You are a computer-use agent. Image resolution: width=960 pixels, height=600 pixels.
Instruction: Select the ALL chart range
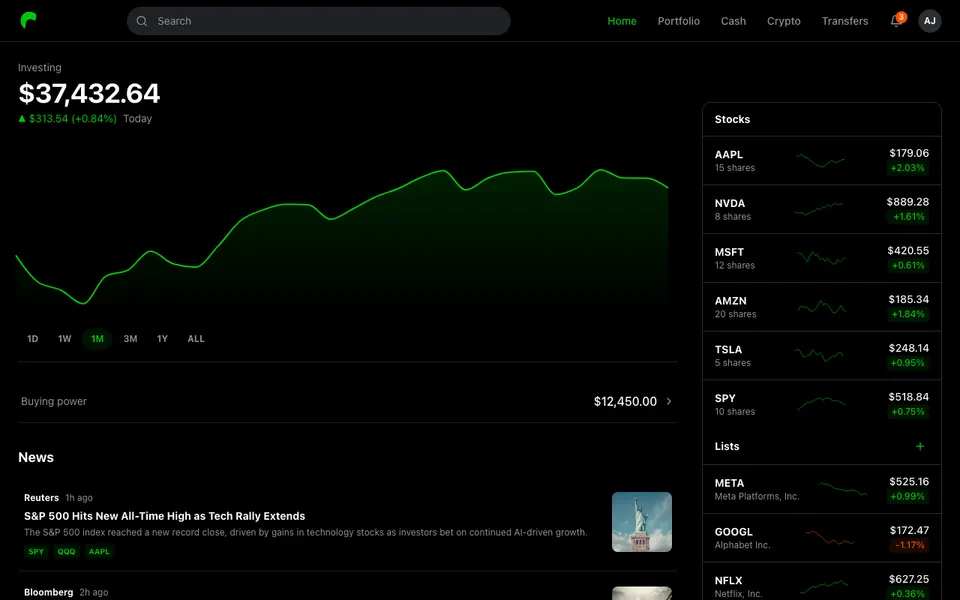click(x=196, y=339)
